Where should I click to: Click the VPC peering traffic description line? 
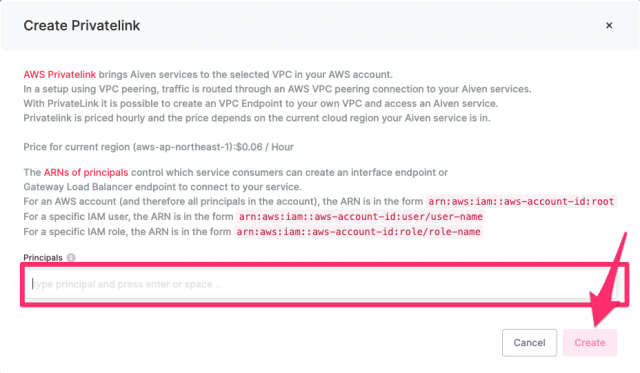(x=277, y=89)
